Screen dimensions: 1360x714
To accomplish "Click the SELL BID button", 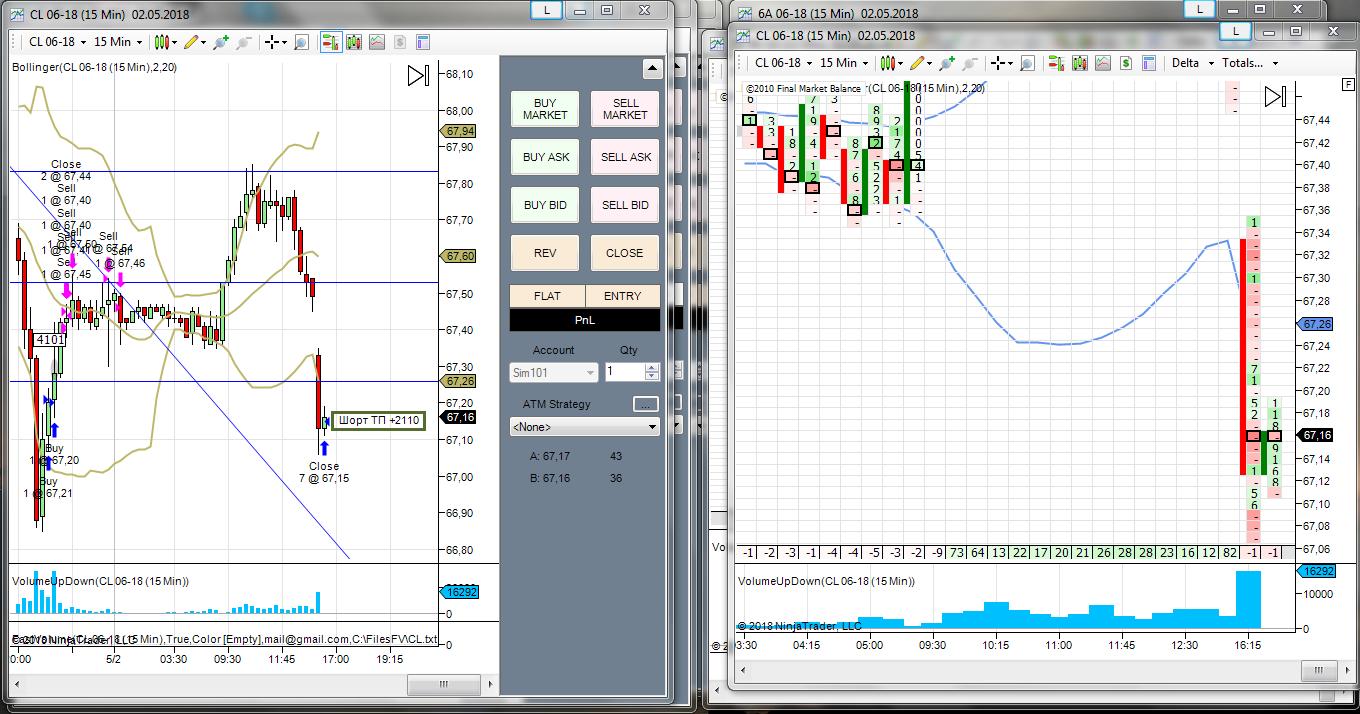I will coord(625,205).
